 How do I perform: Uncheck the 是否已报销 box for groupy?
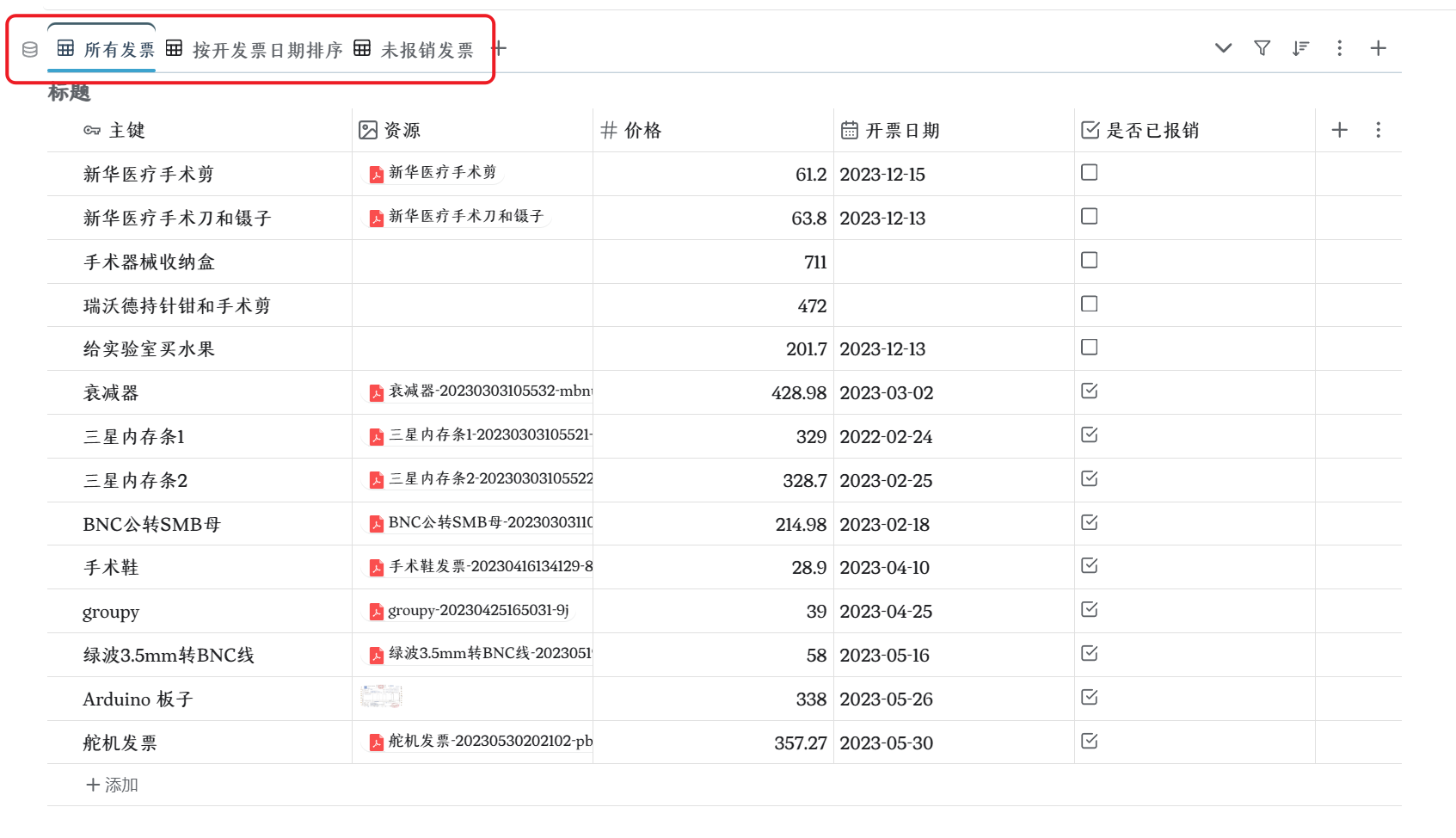1090,609
